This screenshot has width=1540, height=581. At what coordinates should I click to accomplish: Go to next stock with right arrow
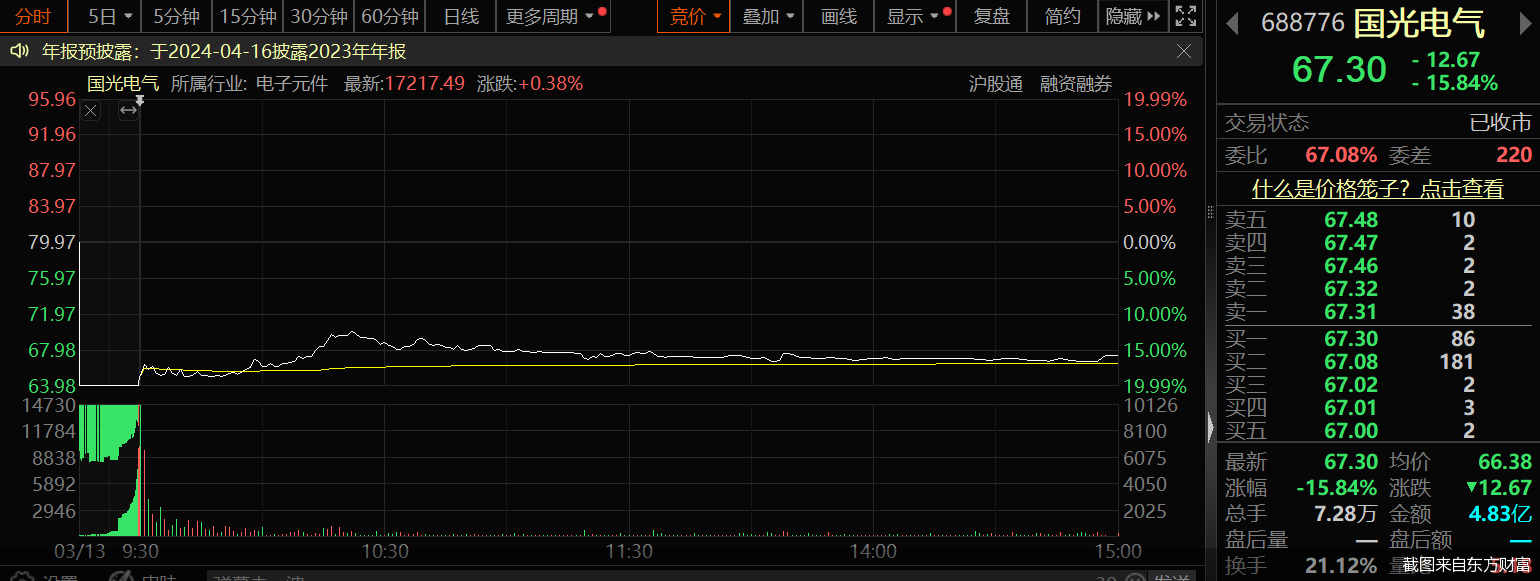[1524, 22]
